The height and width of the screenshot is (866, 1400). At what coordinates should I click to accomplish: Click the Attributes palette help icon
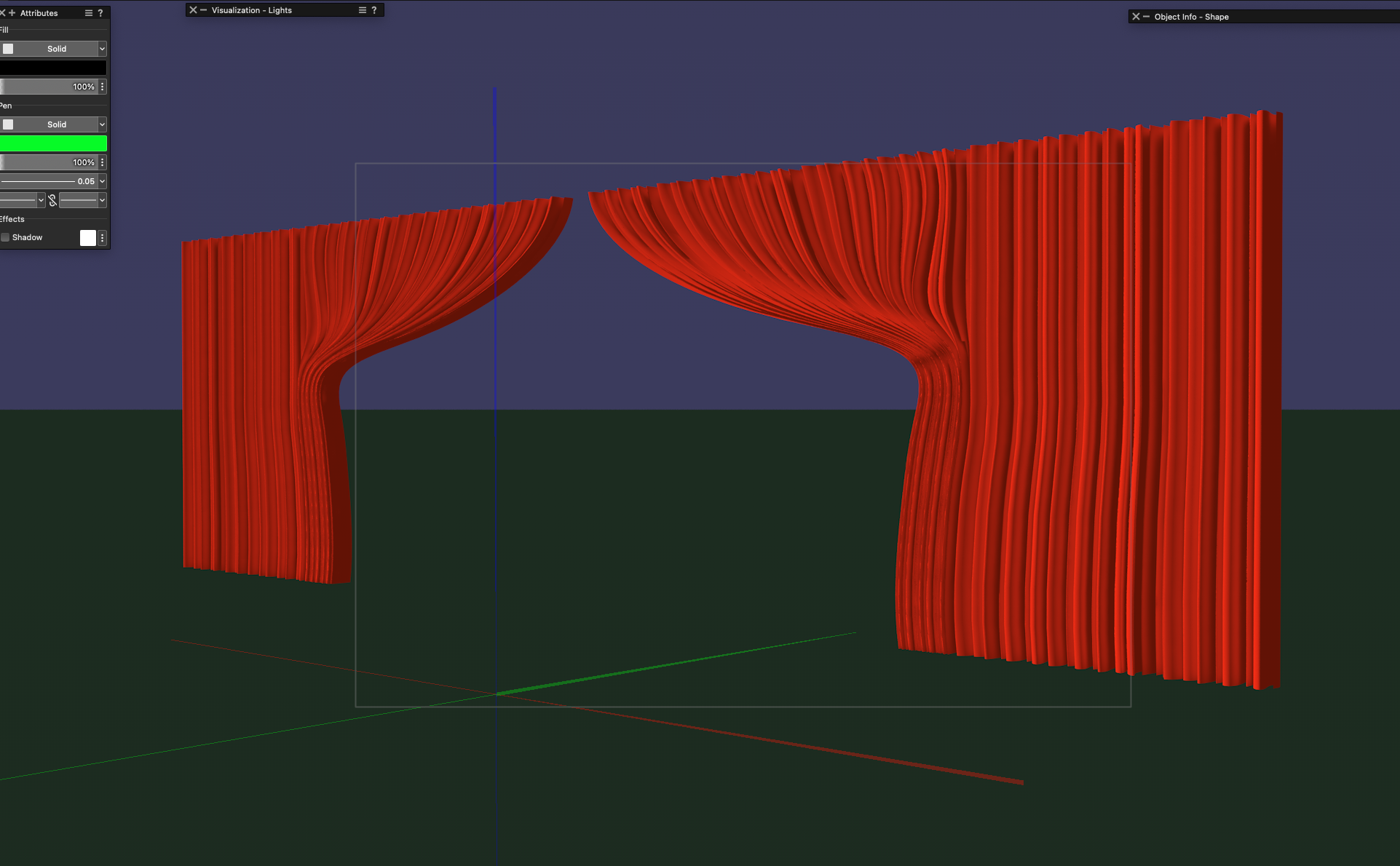pos(100,13)
